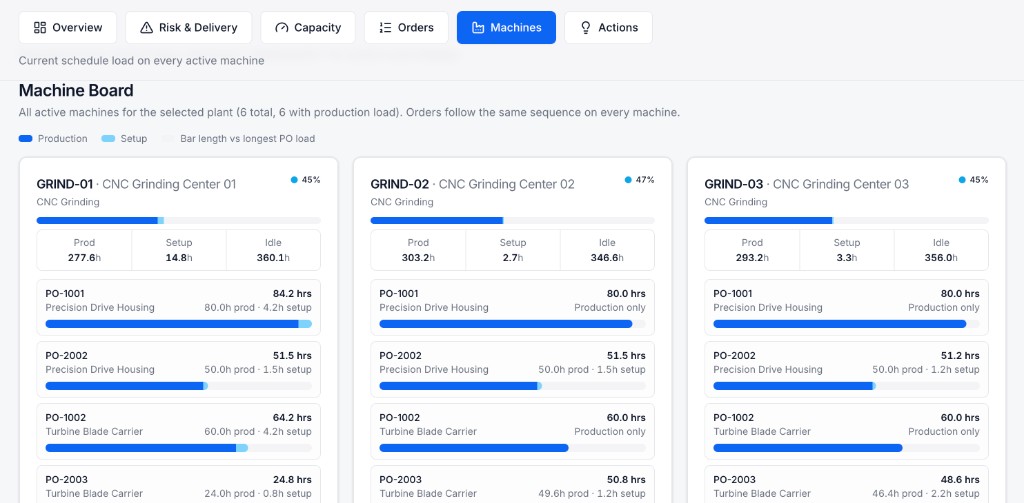Click the GRIND-03 PO-1002 progress bar
The image size is (1024, 503).
point(846,448)
